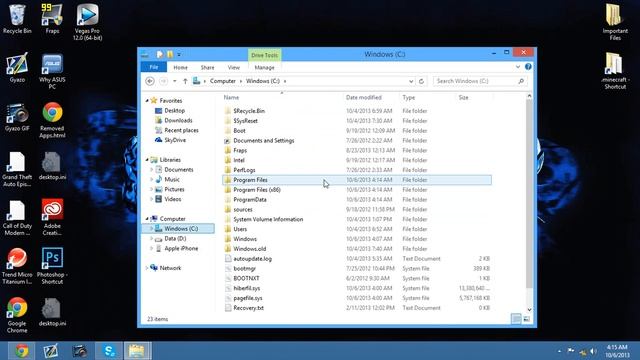This screenshot has width=640, height=360.
Task: Open Vegas Pro 12.0 desktop shortcut
Action: [87, 22]
